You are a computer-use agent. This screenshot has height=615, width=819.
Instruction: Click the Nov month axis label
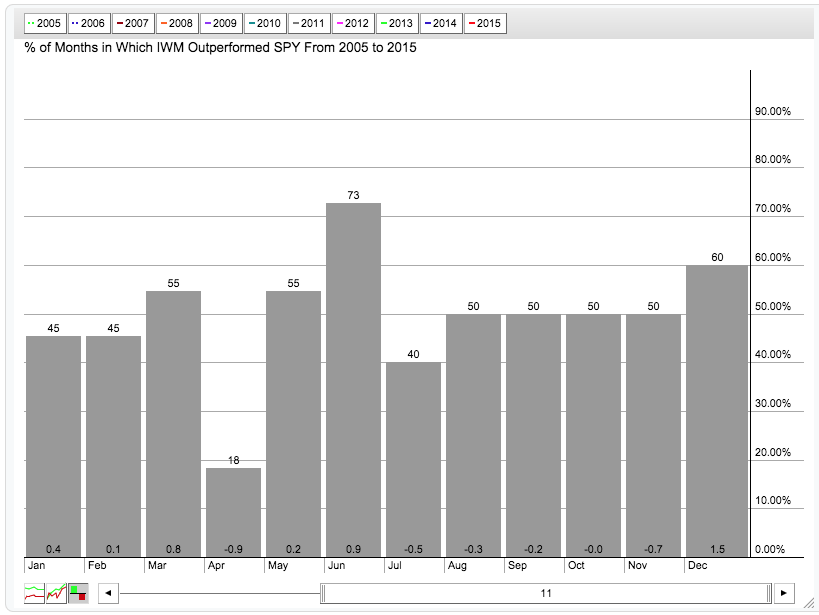(x=638, y=565)
